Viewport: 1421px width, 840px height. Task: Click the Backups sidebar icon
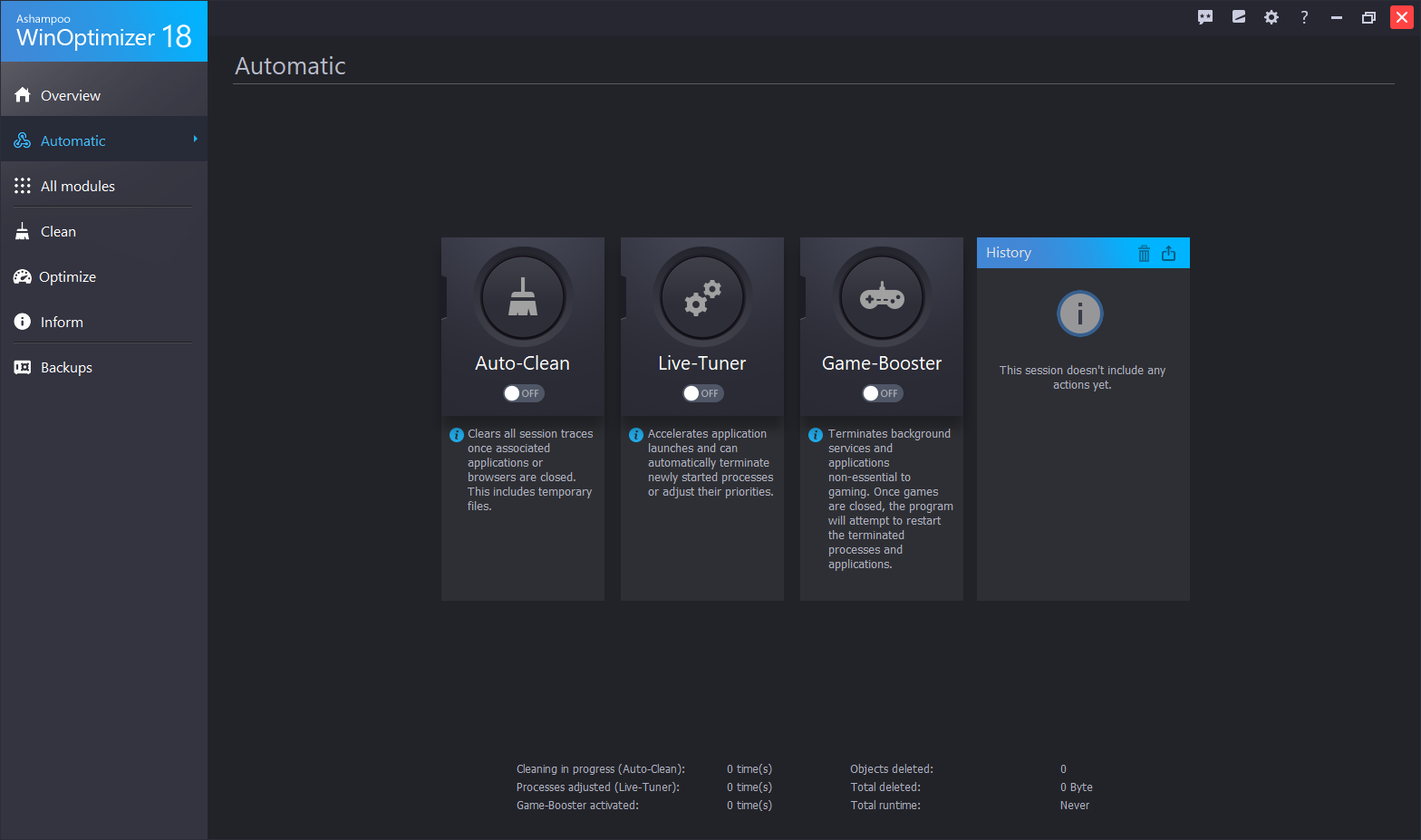23,367
